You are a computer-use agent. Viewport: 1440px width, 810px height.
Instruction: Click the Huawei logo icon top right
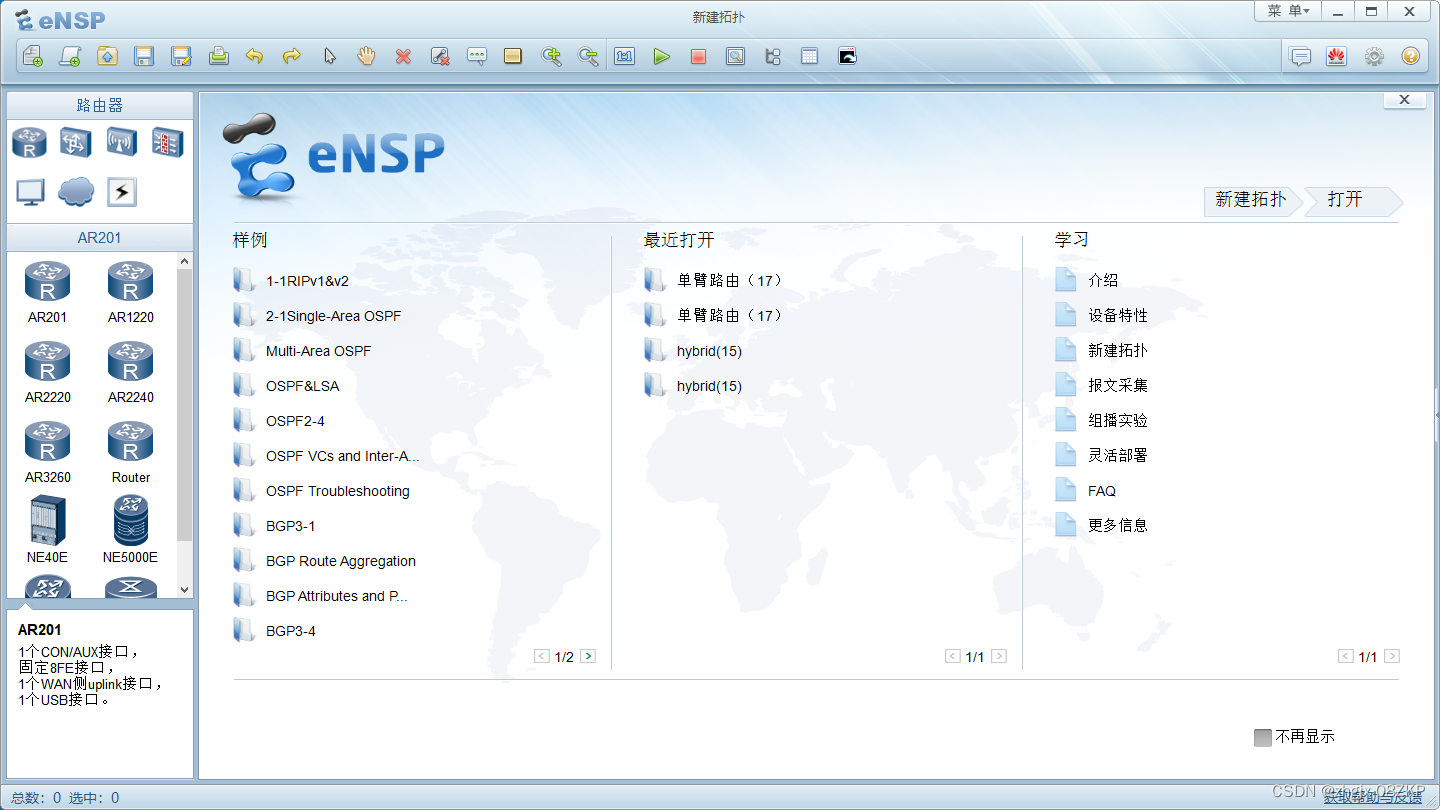(1337, 56)
